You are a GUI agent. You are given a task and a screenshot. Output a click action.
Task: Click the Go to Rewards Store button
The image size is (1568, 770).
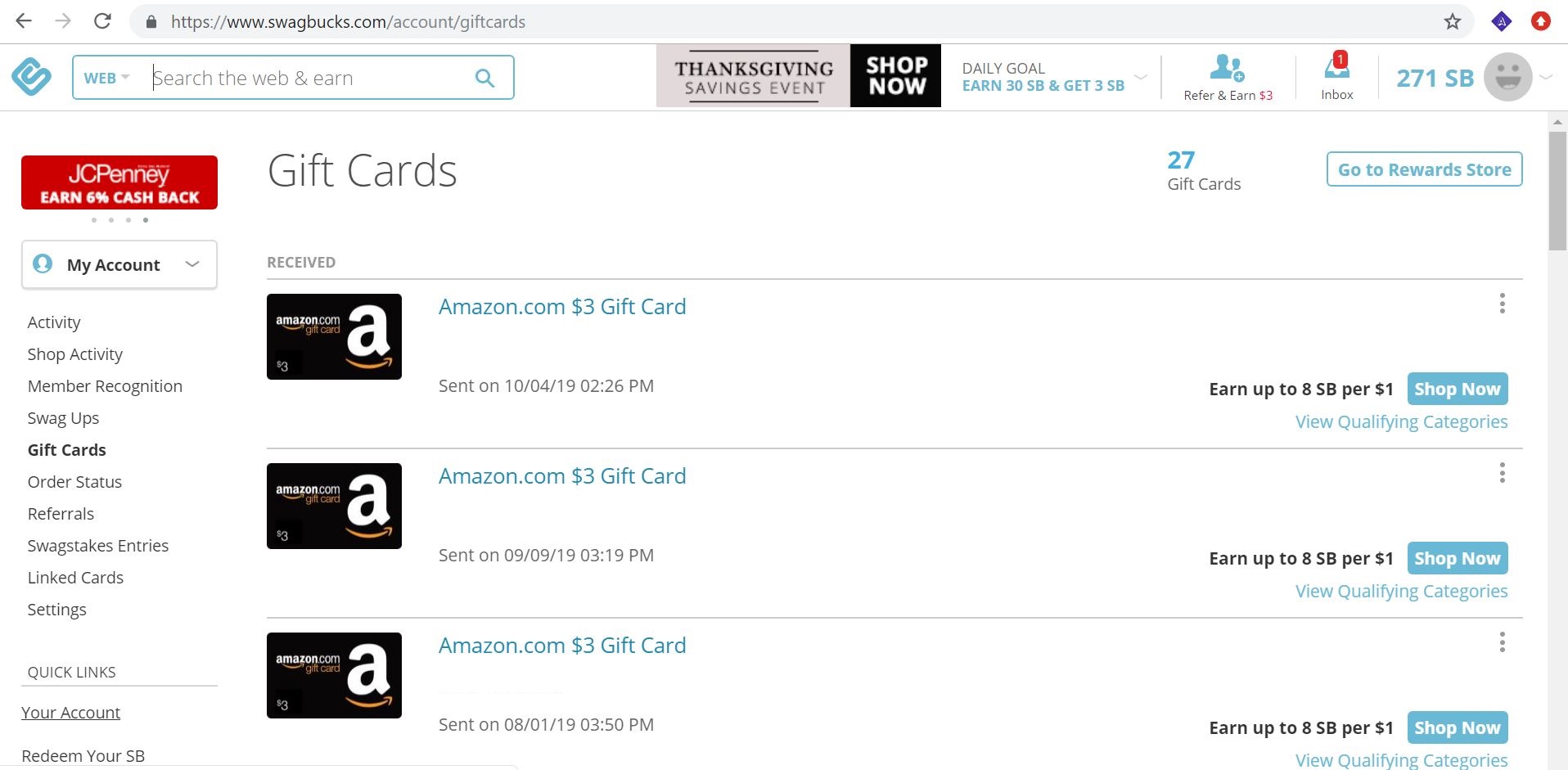(1423, 169)
